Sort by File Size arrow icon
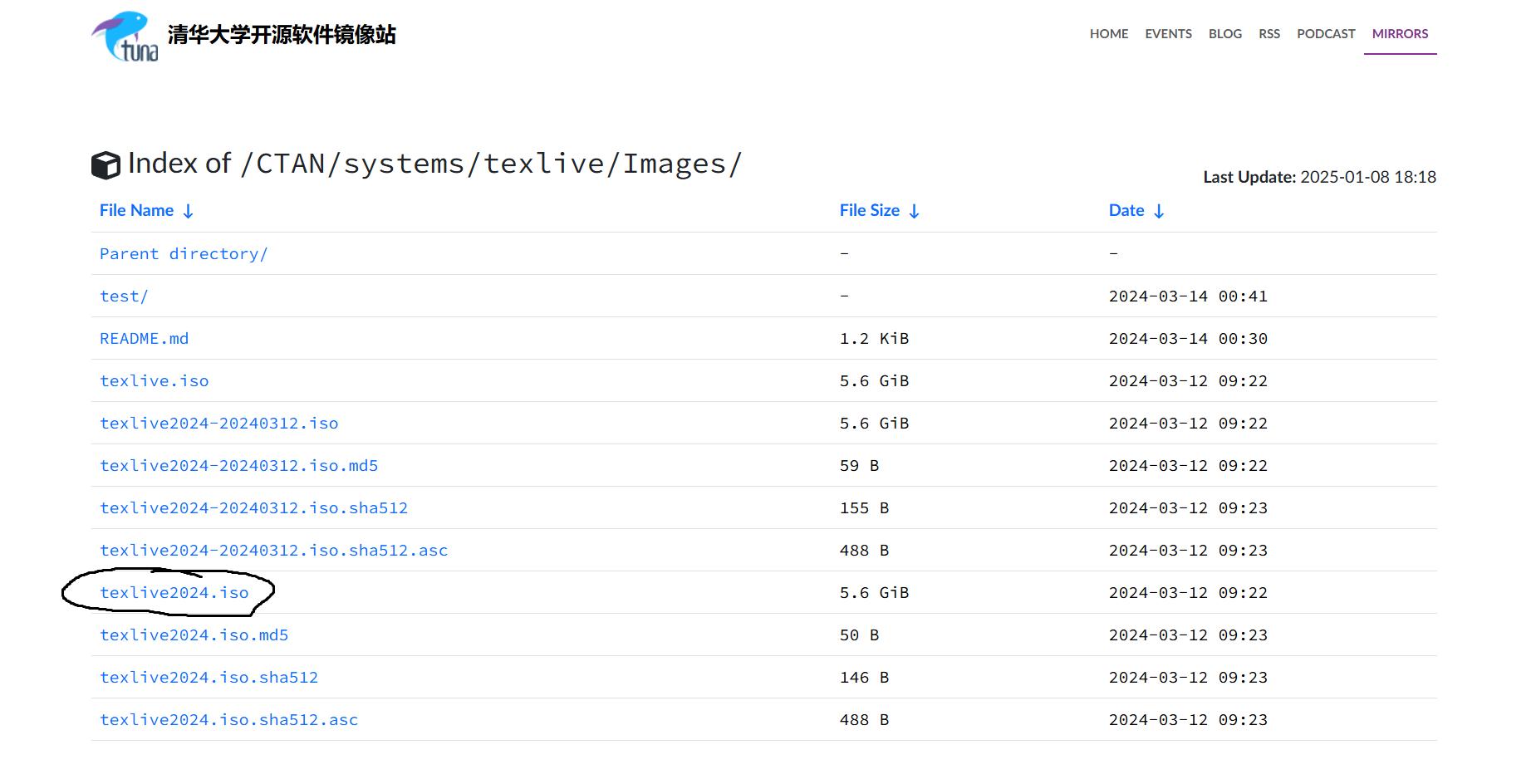The height and width of the screenshot is (784, 1536). pyautogui.click(x=915, y=211)
